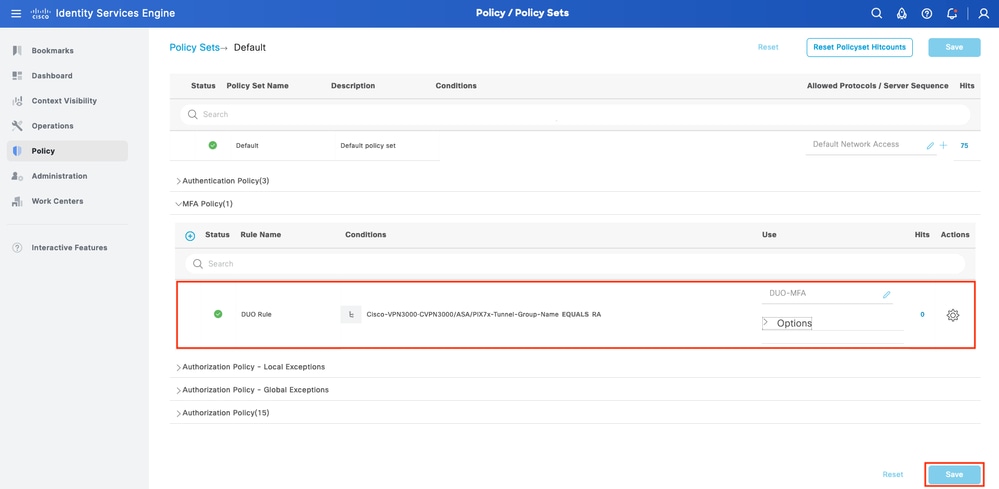The width and height of the screenshot is (999, 489).
Task: Open the notifications bell icon
Action: 952,13
